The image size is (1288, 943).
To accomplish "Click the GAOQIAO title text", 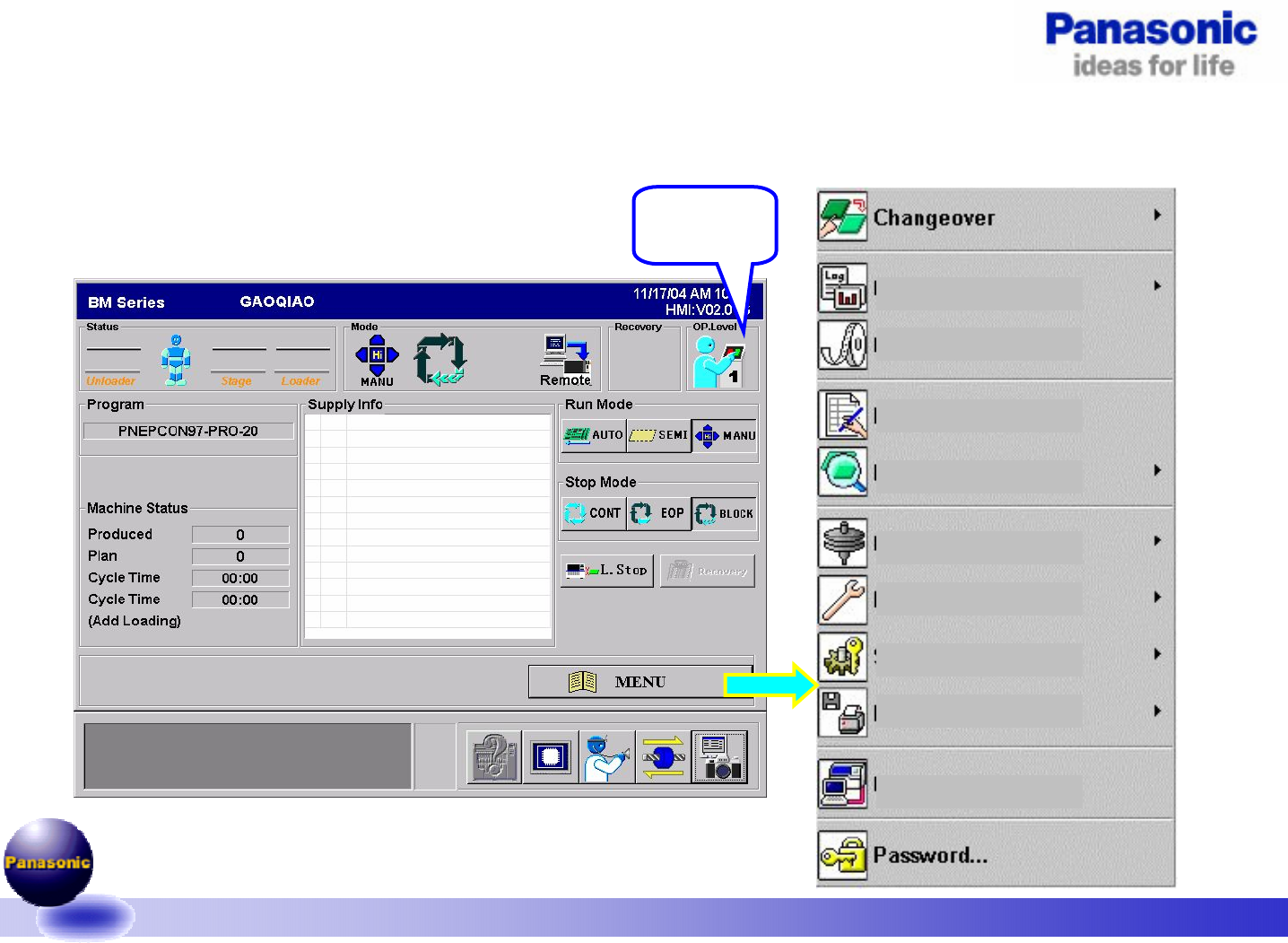I will click(277, 302).
